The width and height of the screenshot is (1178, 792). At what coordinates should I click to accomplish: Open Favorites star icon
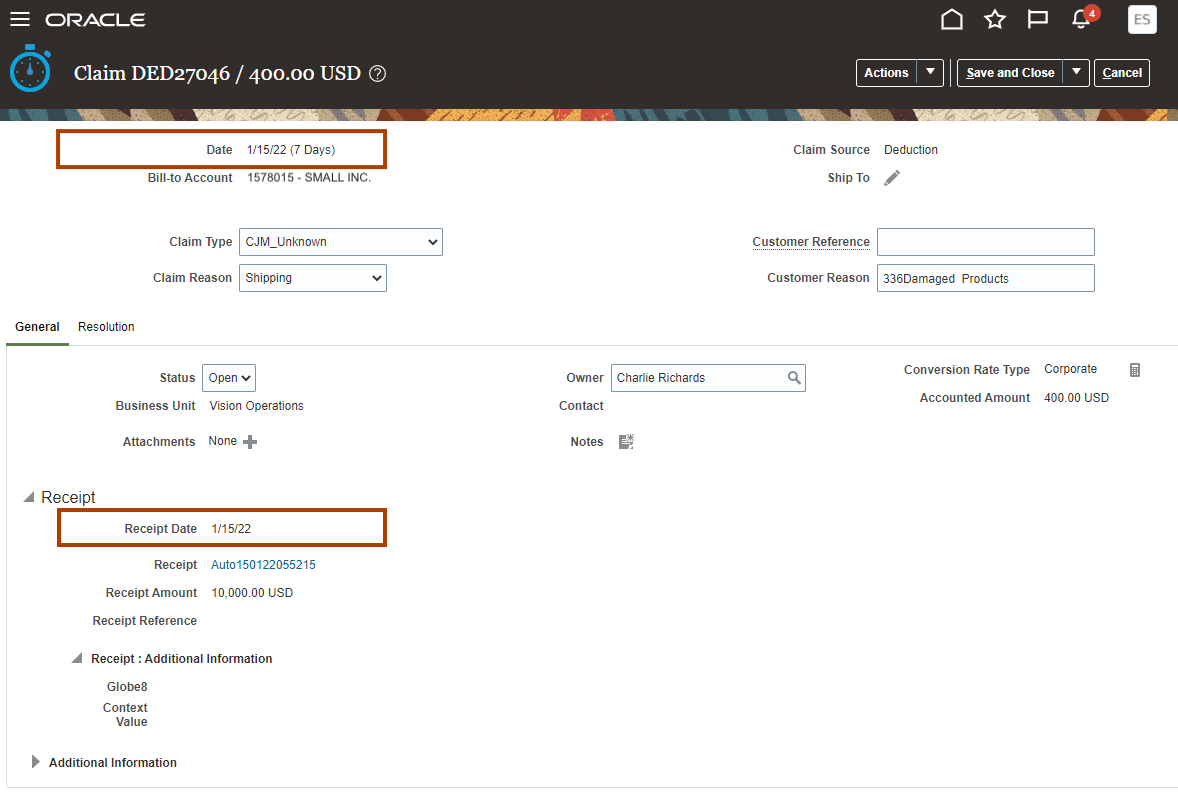pyautogui.click(x=995, y=20)
